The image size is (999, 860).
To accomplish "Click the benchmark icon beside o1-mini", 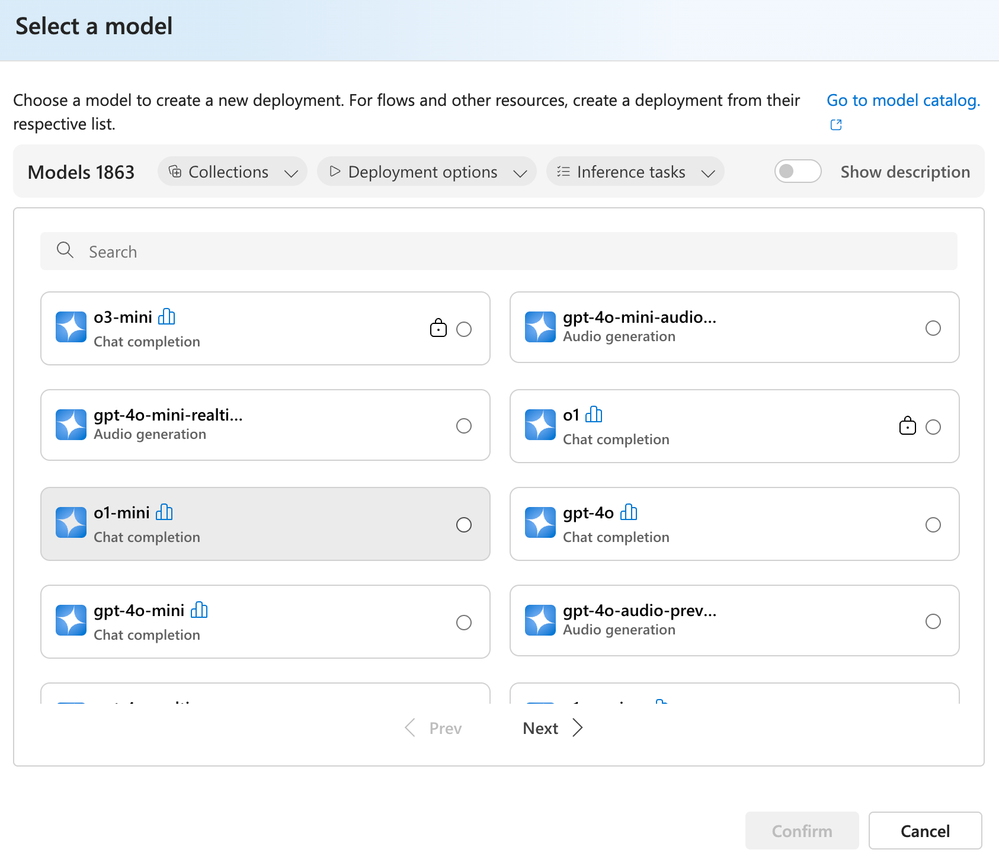I will click(x=164, y=512).
